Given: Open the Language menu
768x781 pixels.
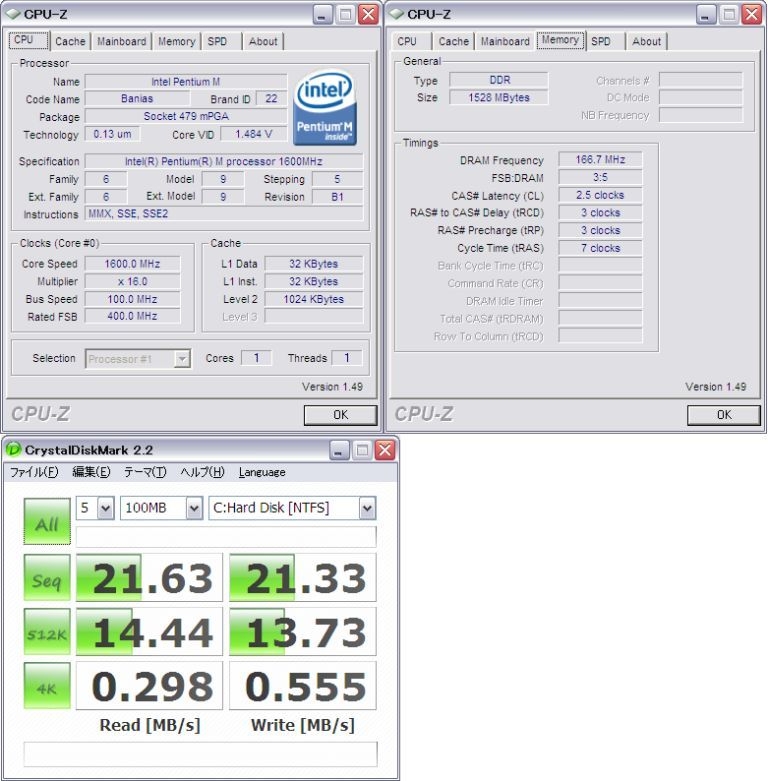Looking at the screenshot, I should (x=262, y=472).
